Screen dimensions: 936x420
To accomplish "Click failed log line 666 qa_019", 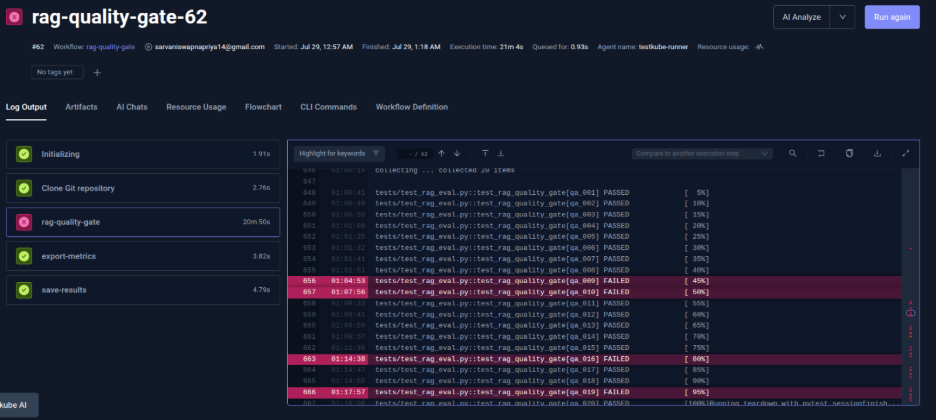I will click(x=595, y=393).
